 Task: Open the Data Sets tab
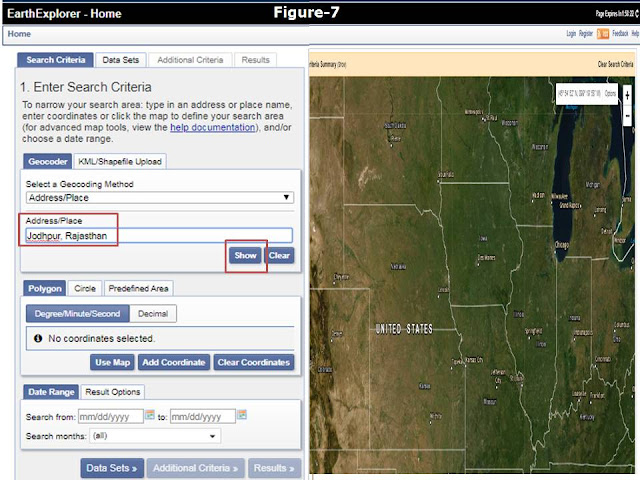click(121, 60)
